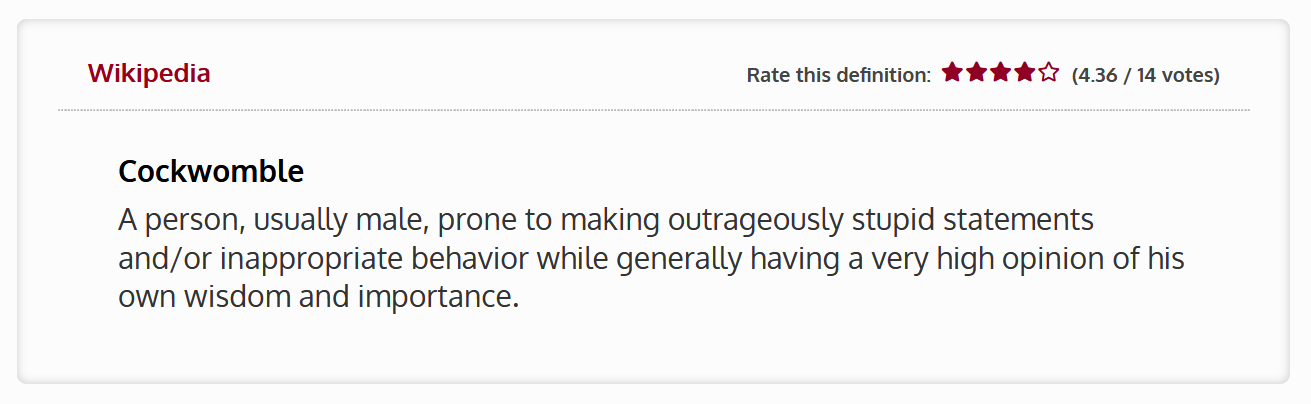Rate five stars using the empty star

[x=1048, y=72]
